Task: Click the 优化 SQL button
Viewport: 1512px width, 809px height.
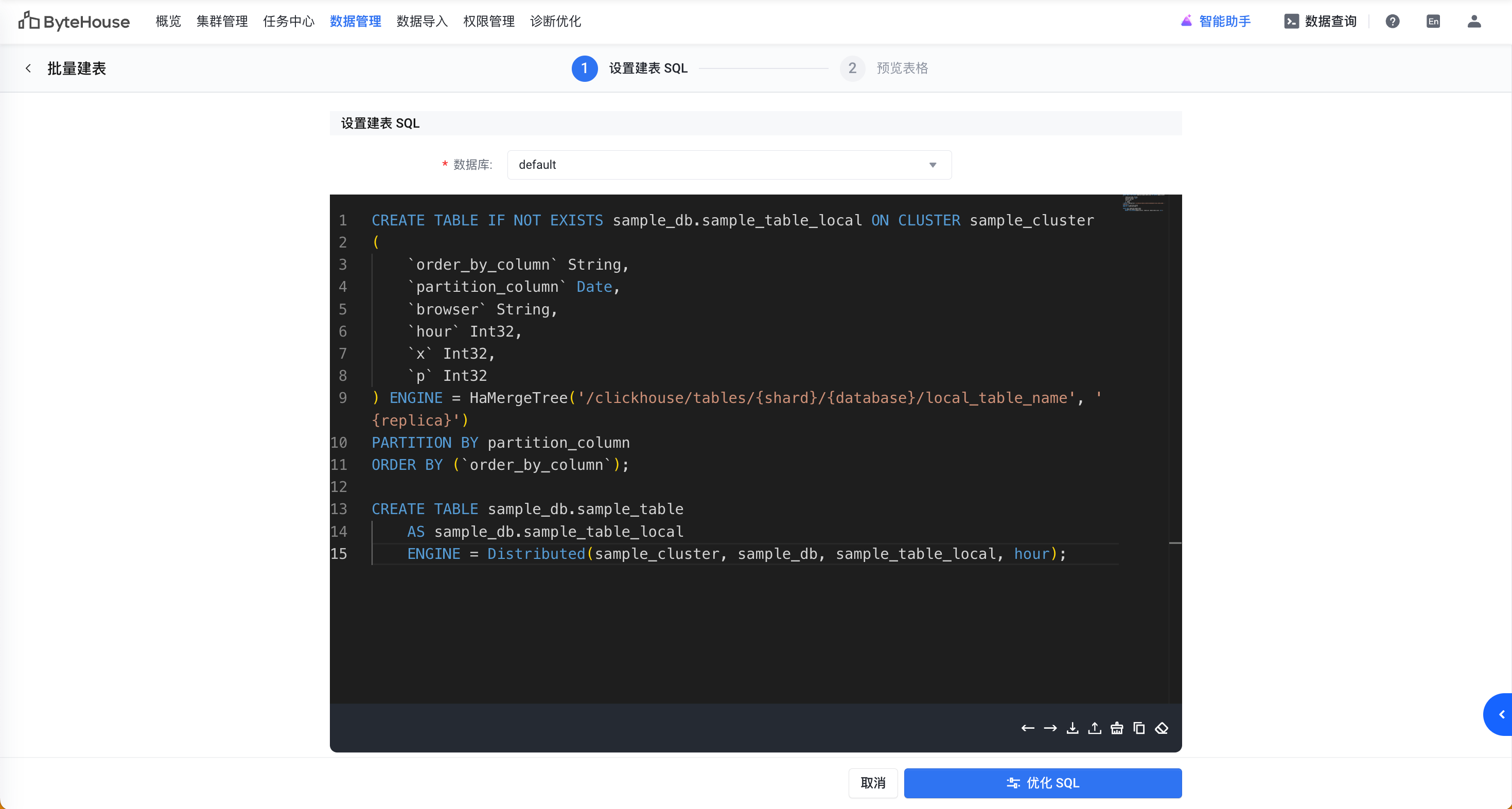Action: tap(1043, 783)
